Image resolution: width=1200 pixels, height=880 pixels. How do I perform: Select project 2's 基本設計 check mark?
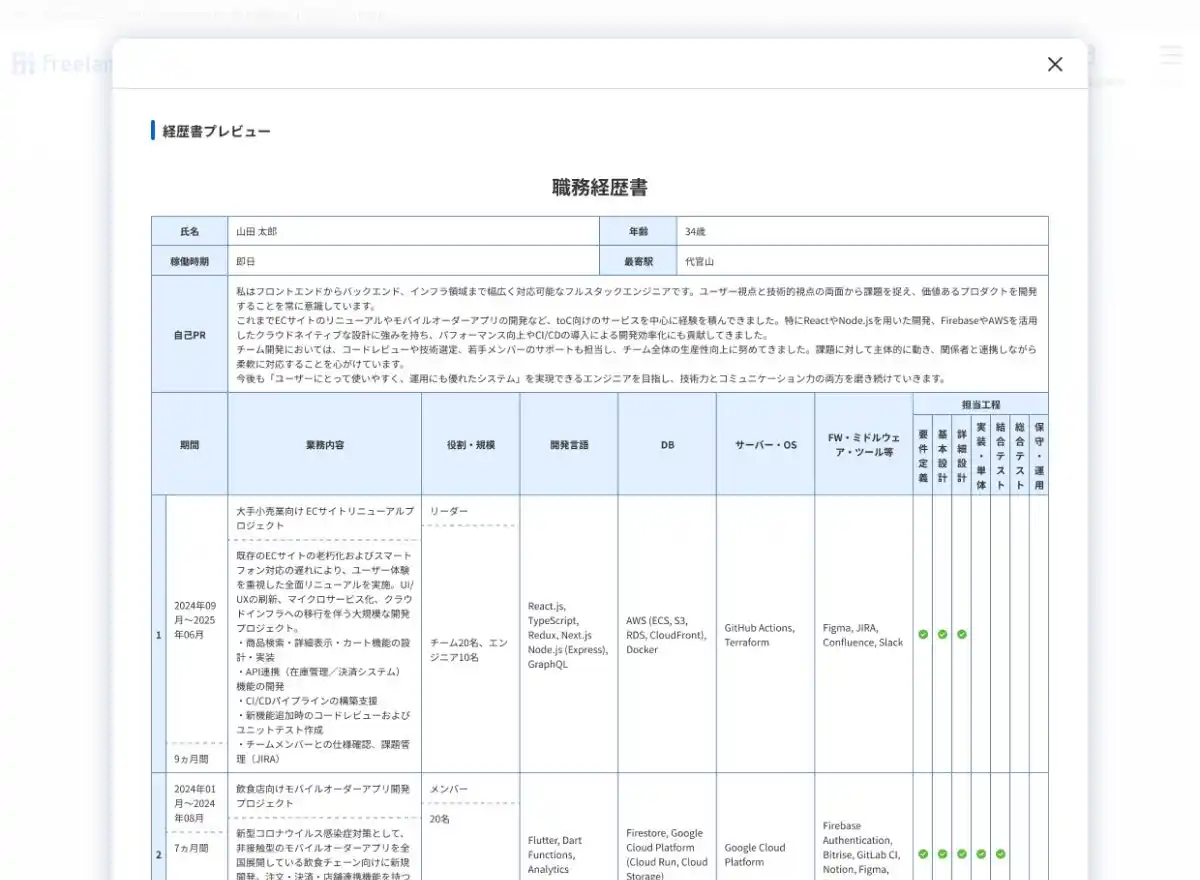942,854
